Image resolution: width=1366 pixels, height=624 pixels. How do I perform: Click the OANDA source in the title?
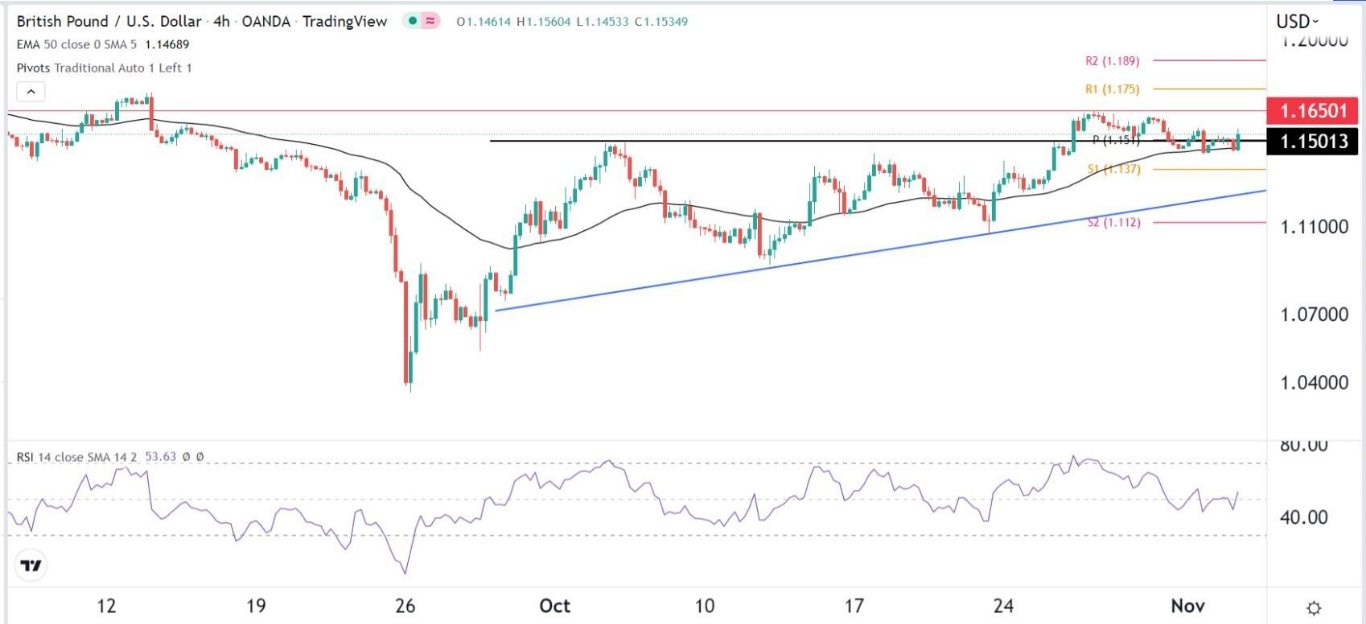pyautogui.click(x=273, y=21)
